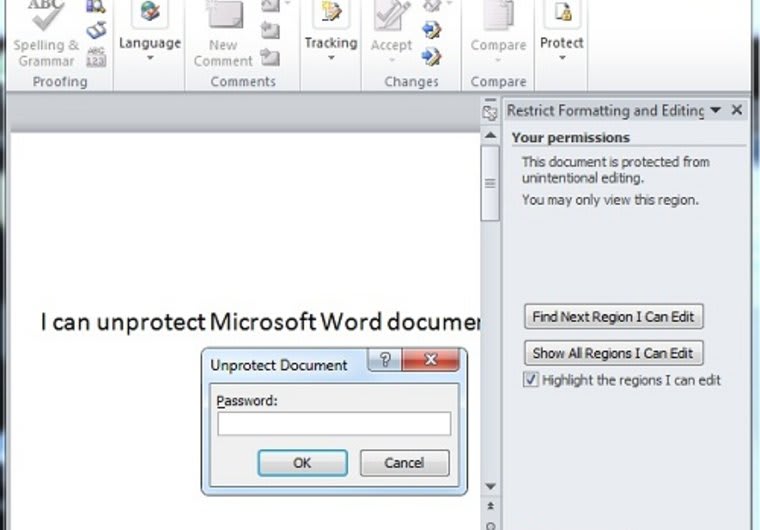Click the pane selector icon above scrollbar
This screenshot has width=760, height=530.
[x=490, y=111]
